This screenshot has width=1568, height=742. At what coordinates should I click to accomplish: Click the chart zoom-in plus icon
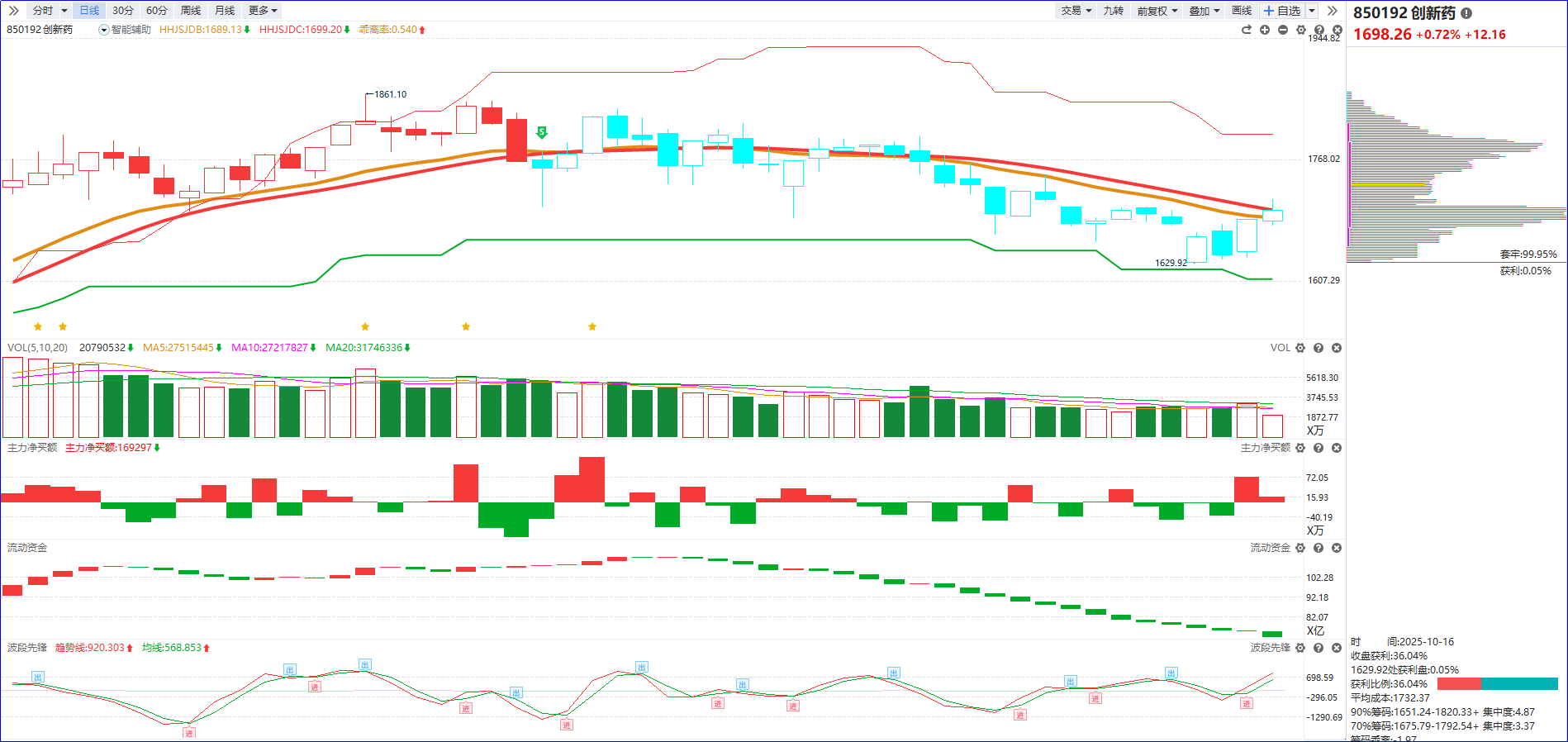[1264, 30]
